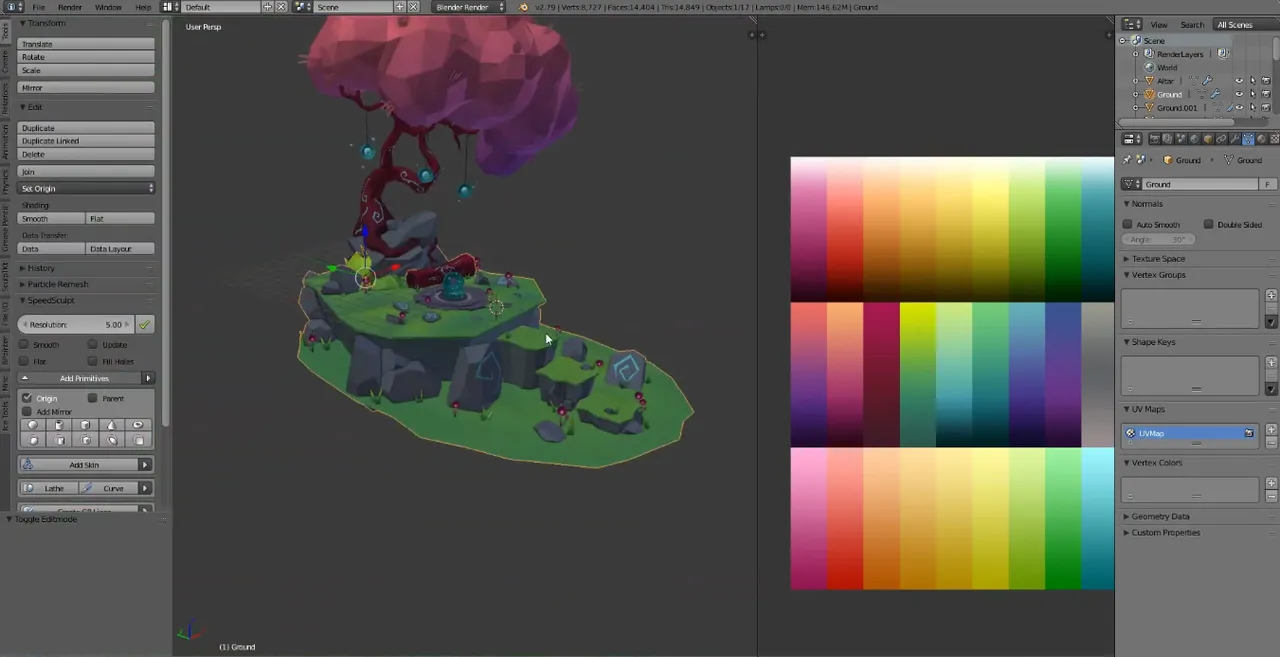Viewport: 1280px width, 657px height.
Task: Enable Auto Smooth in Normals
Action: (x=1128, y=224)
